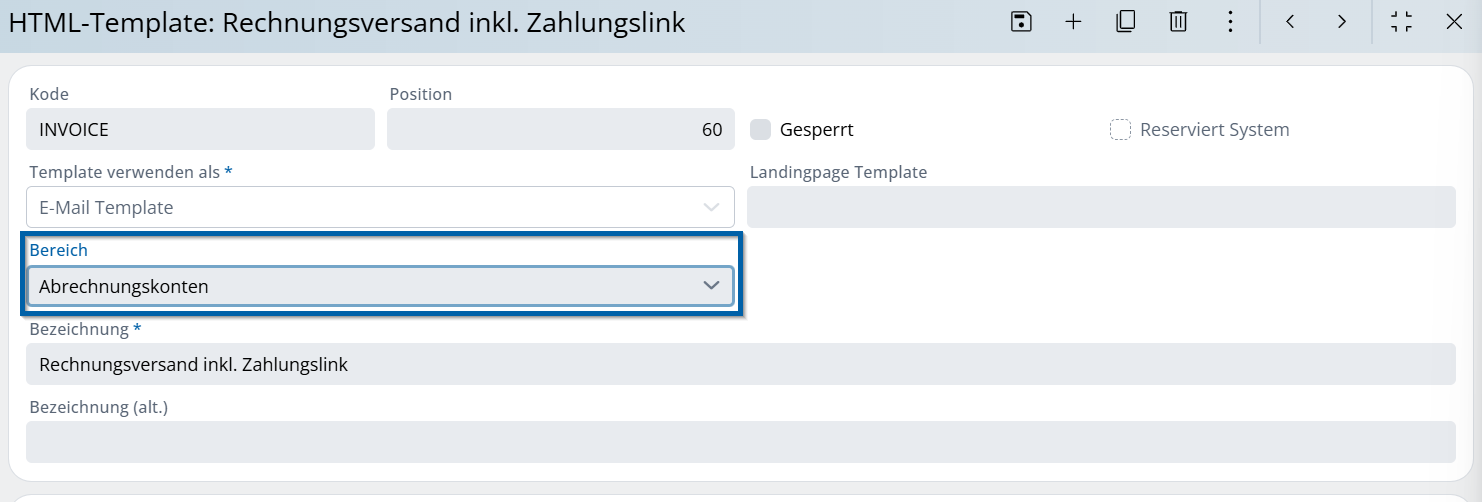This screenshot has width=1482, height=502.
Task: Go to next record arrow
Action: (x=1342, y=22)
